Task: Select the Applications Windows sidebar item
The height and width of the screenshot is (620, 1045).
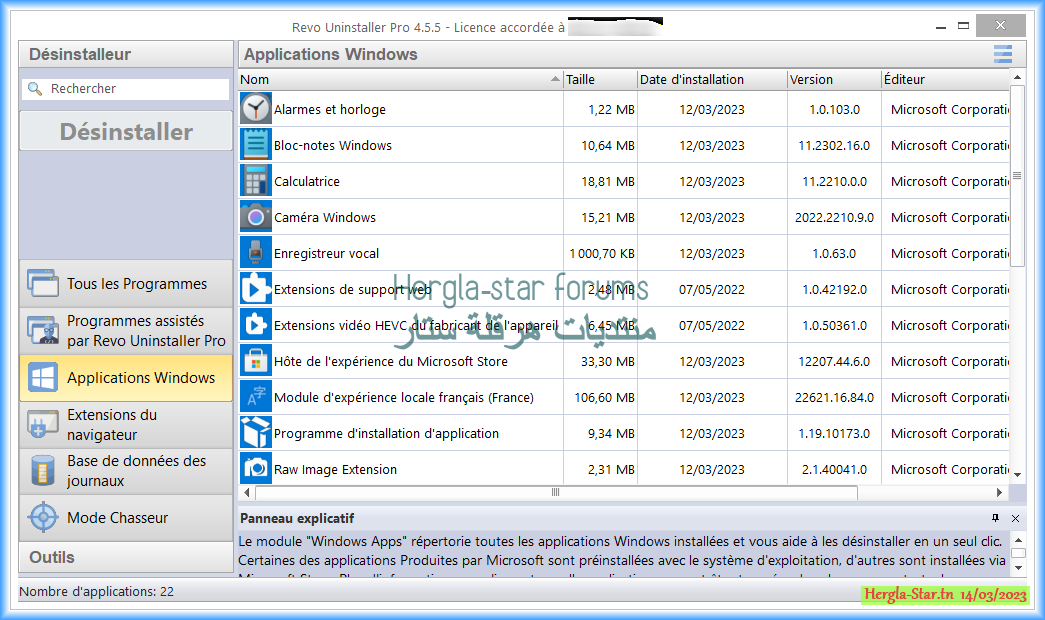Action: tap(126, 378)
